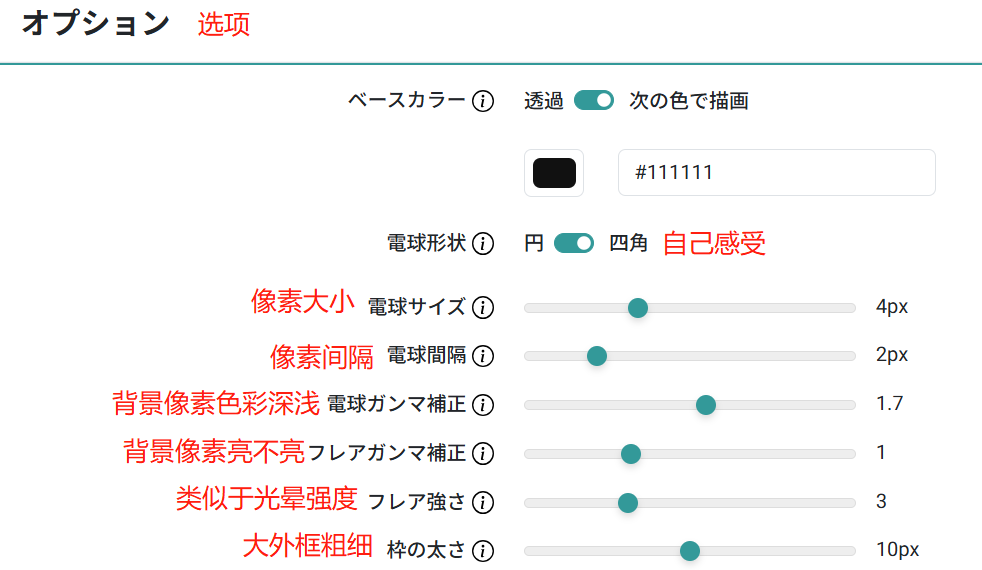The image size is (982, 570).
Task: Click the #111111 hex color field
Action: [x=777, y=172]
